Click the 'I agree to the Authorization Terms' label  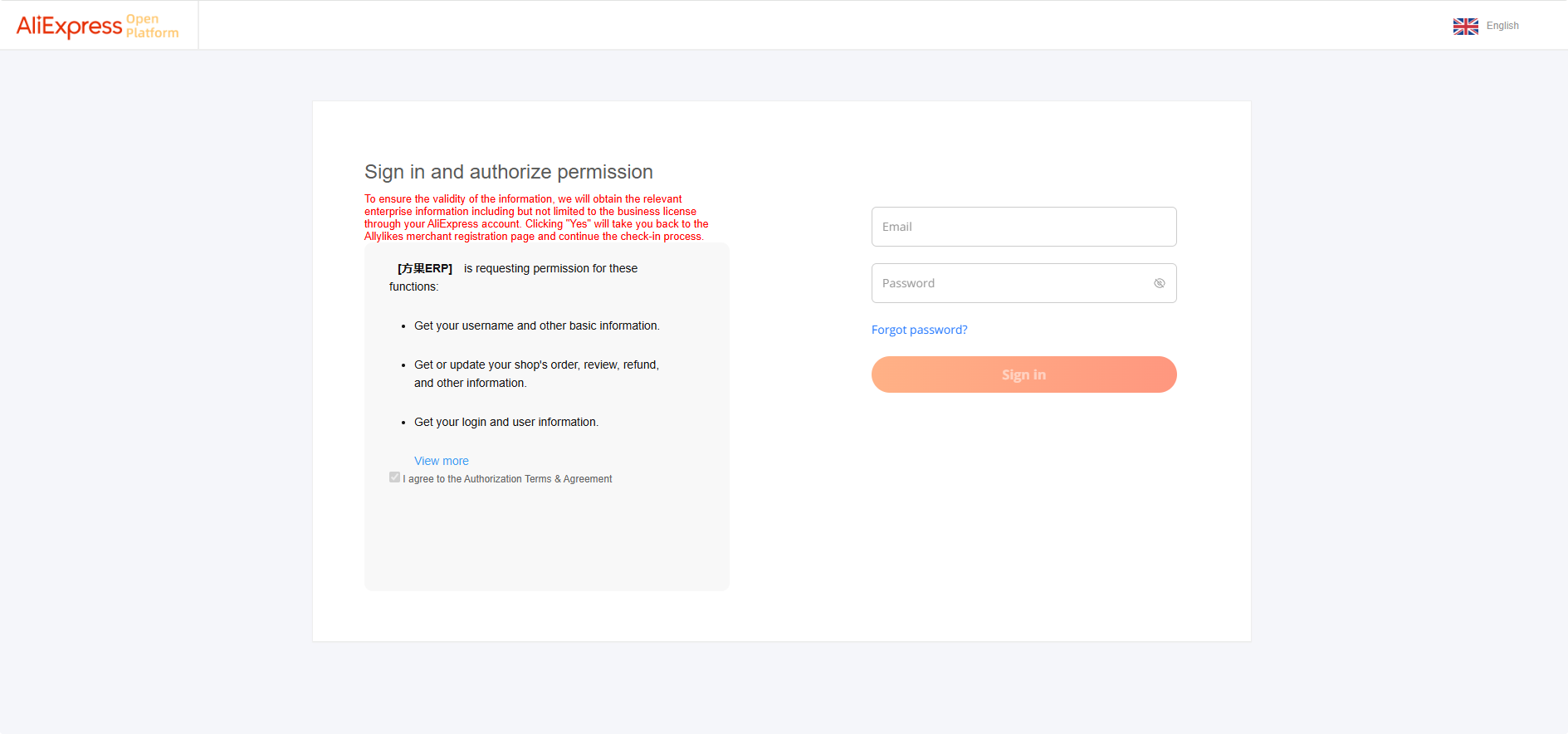pyautogui.click(x=509, y=479)
